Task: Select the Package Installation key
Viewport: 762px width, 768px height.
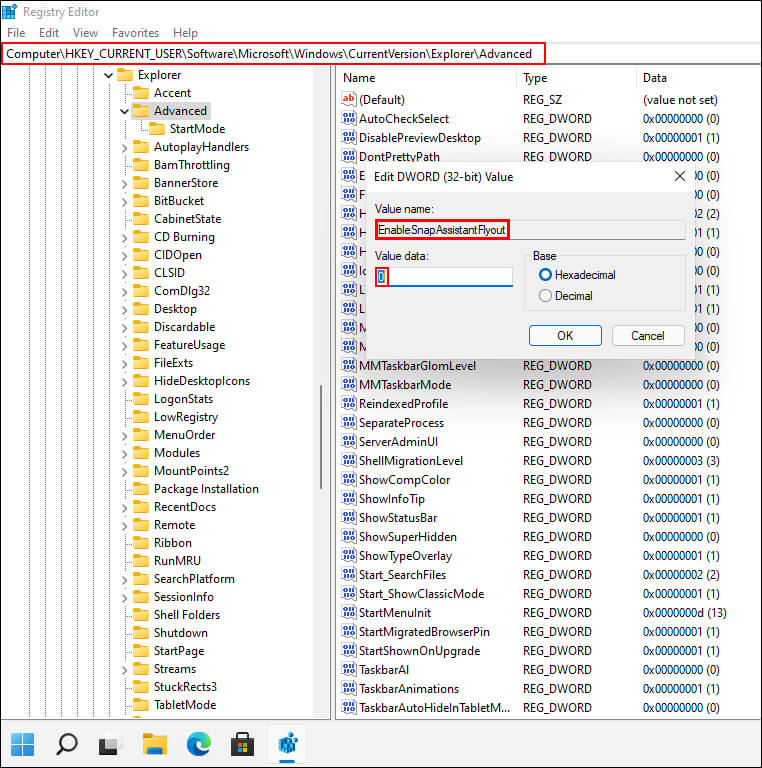Action: [x=206, y=489]
